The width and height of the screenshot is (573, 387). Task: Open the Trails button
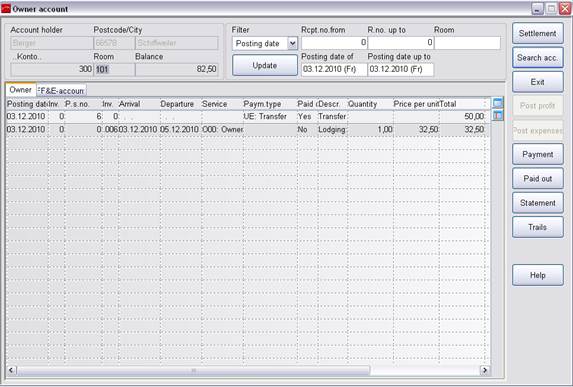click(538, 227)
